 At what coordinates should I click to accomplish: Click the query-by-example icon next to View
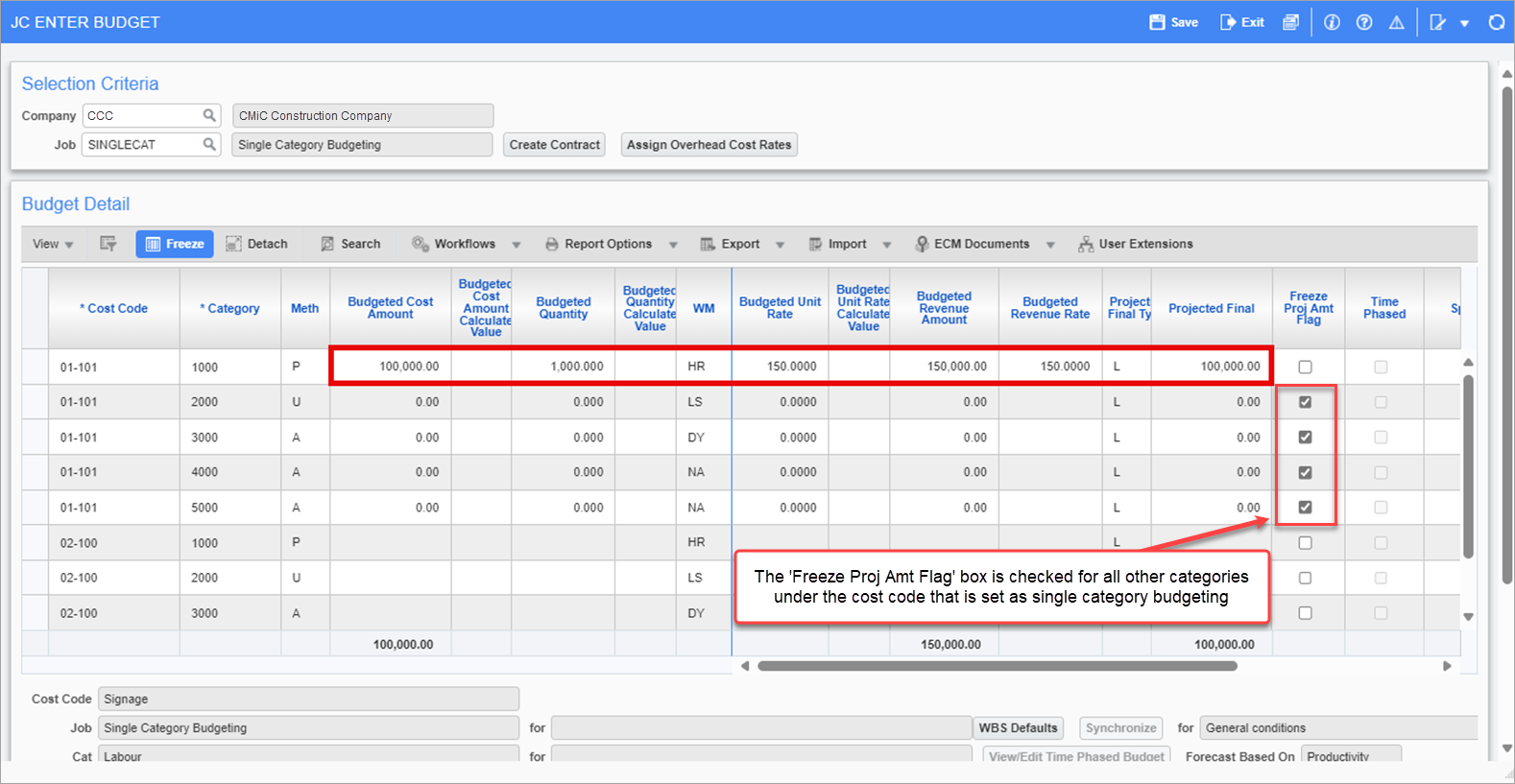click(x=108, y=244)
